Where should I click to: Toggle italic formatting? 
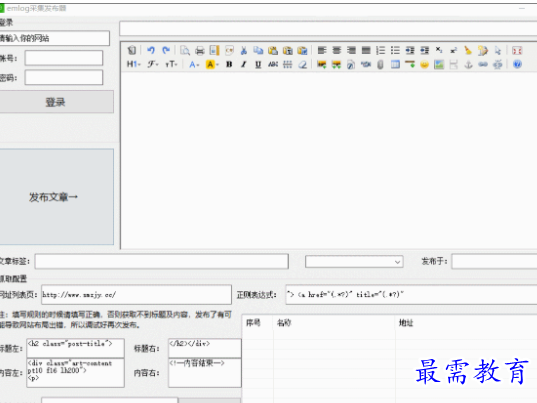tap(243, 64)
